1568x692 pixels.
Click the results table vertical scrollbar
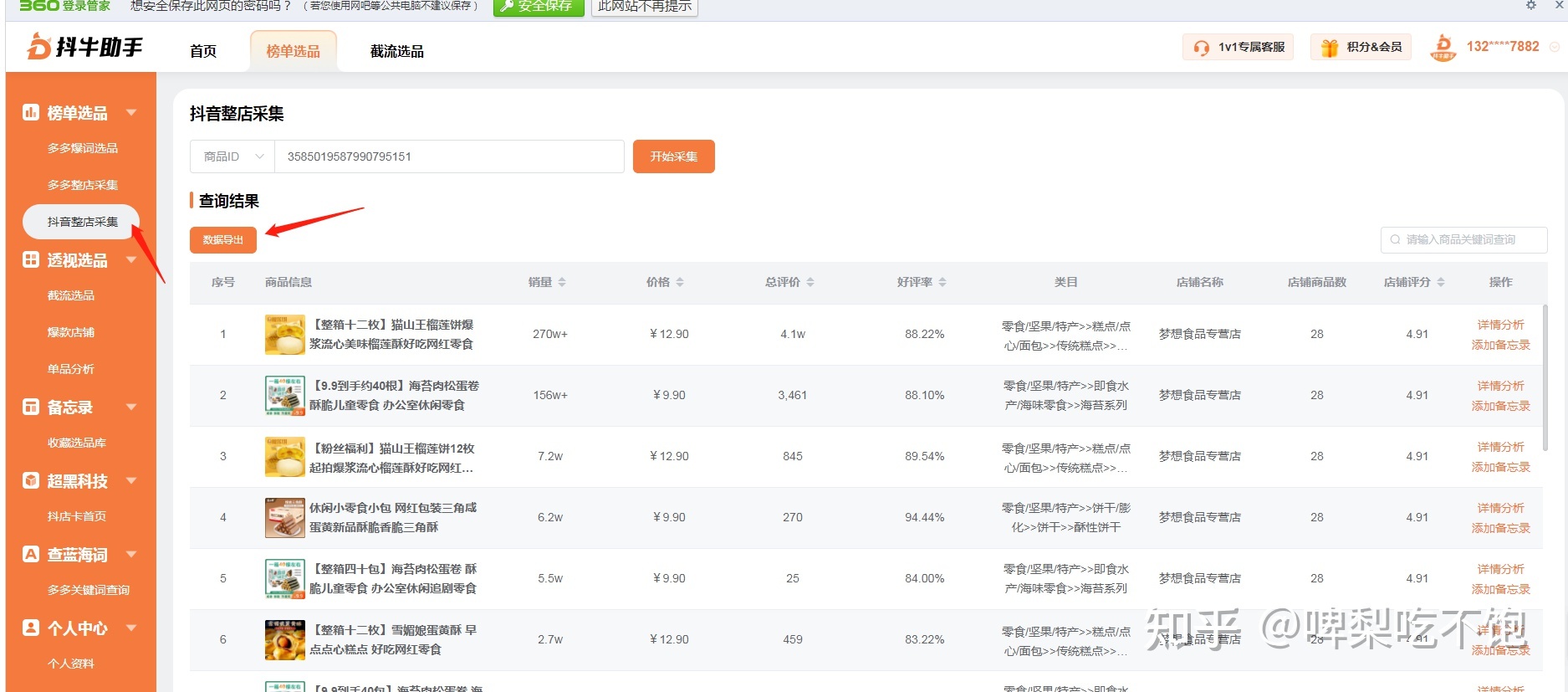(1545, 378)
